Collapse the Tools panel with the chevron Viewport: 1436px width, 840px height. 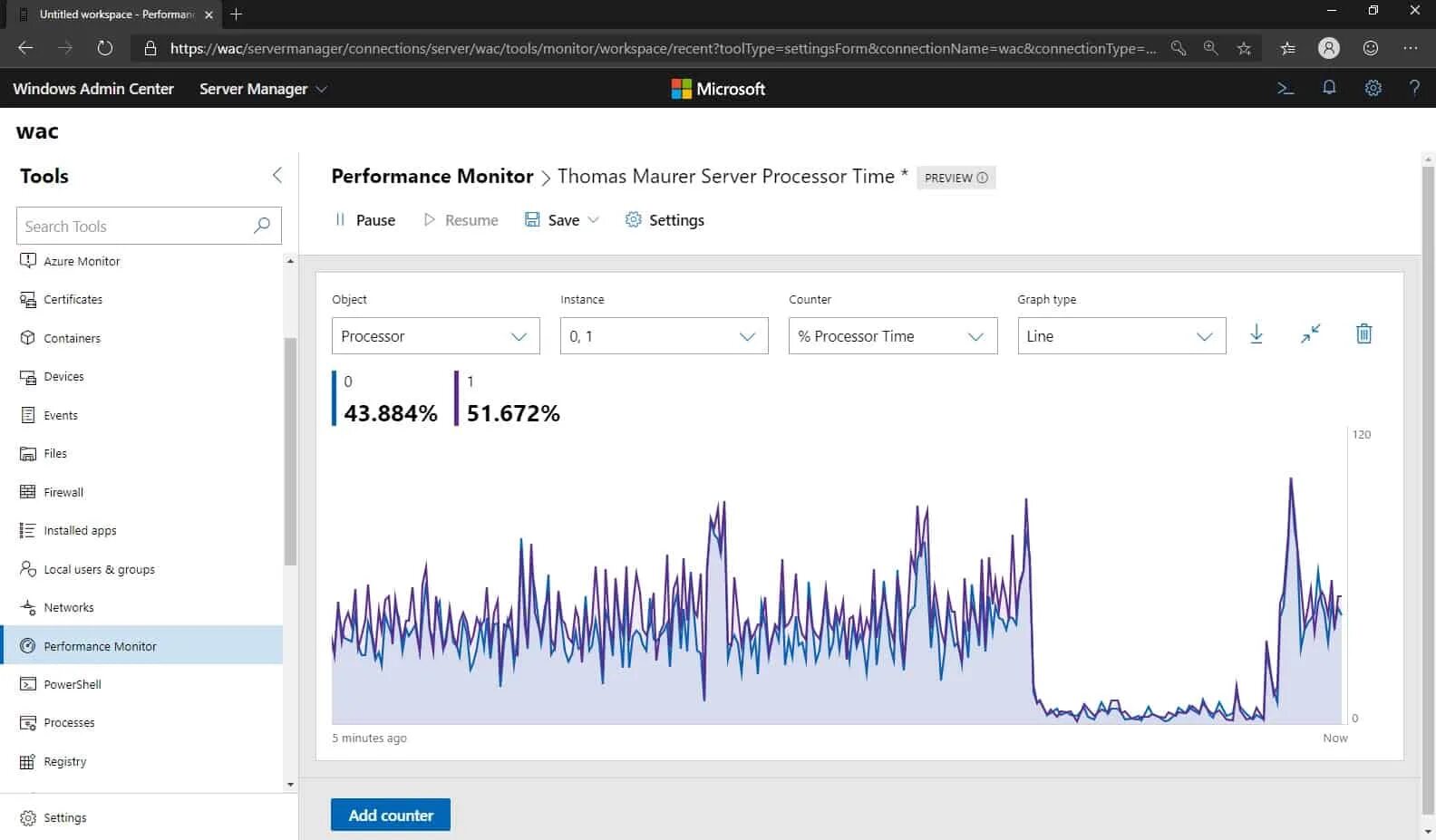click(277, 176)
